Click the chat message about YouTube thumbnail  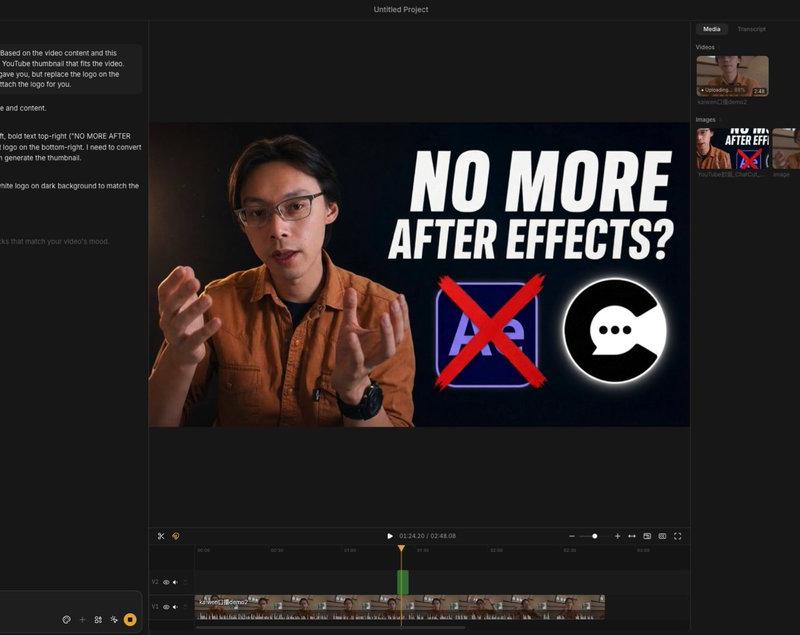(x=70, y=69)
